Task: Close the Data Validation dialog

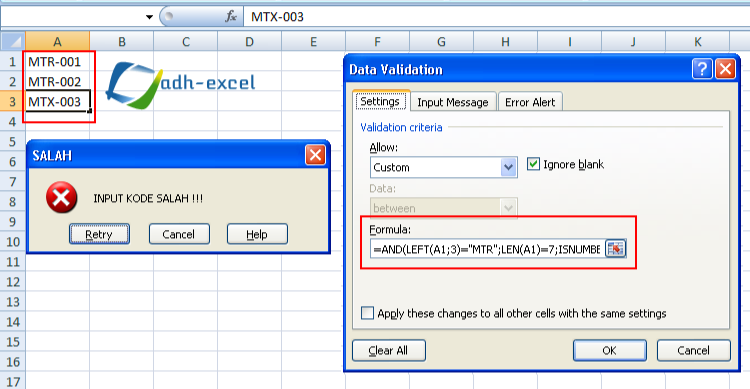Action: 725,69
